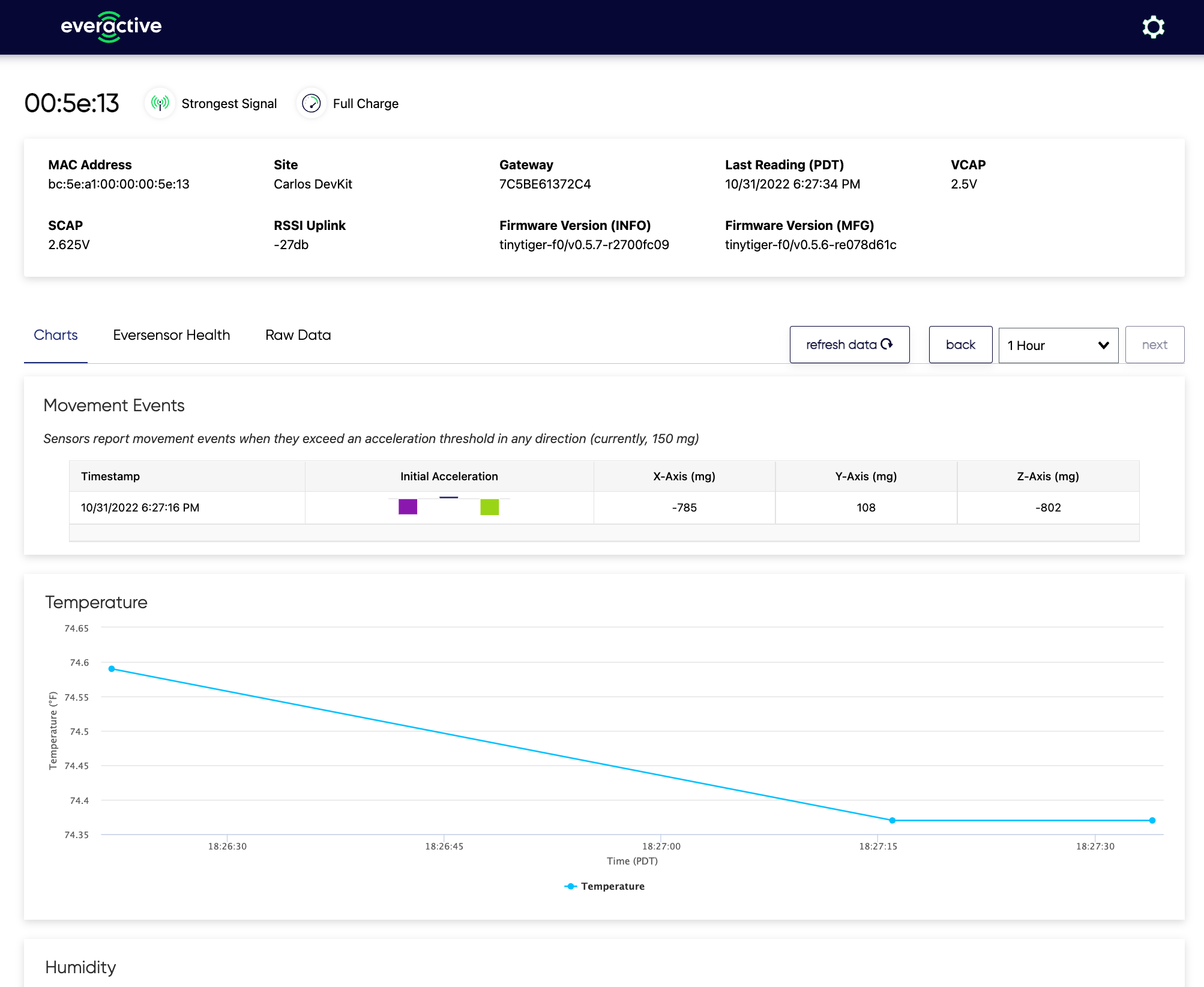The image size is (1204, 987).
Task: Select the last temperature data point
Action: pyautogui.click(x=1152, y=820)
